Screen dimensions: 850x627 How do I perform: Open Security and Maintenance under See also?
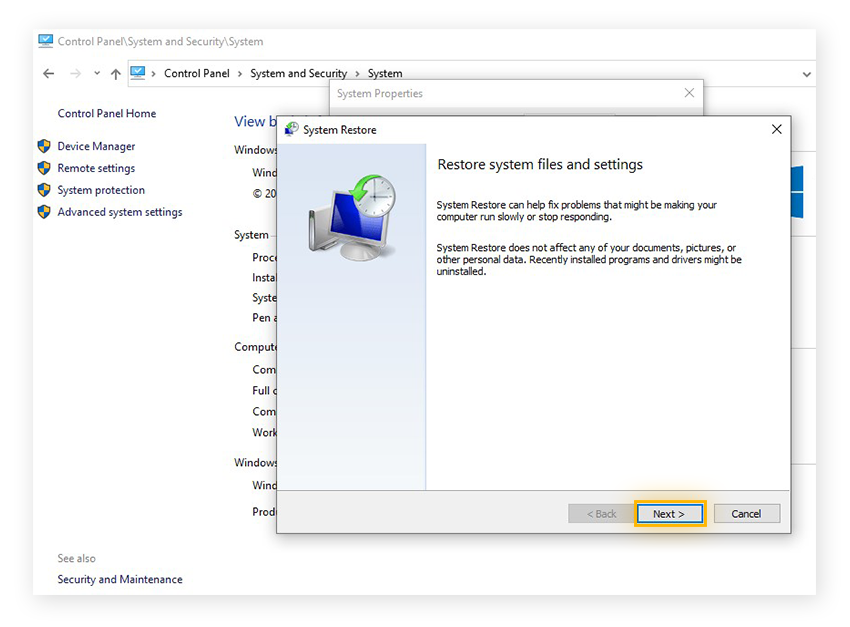[119, 579]
